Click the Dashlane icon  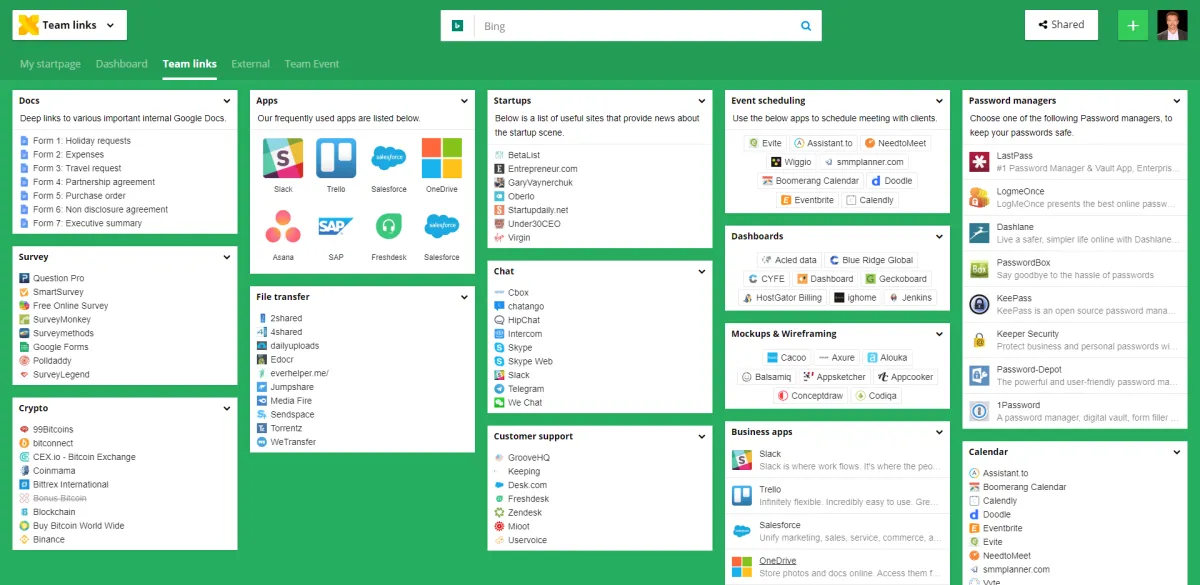coord(979,233)
